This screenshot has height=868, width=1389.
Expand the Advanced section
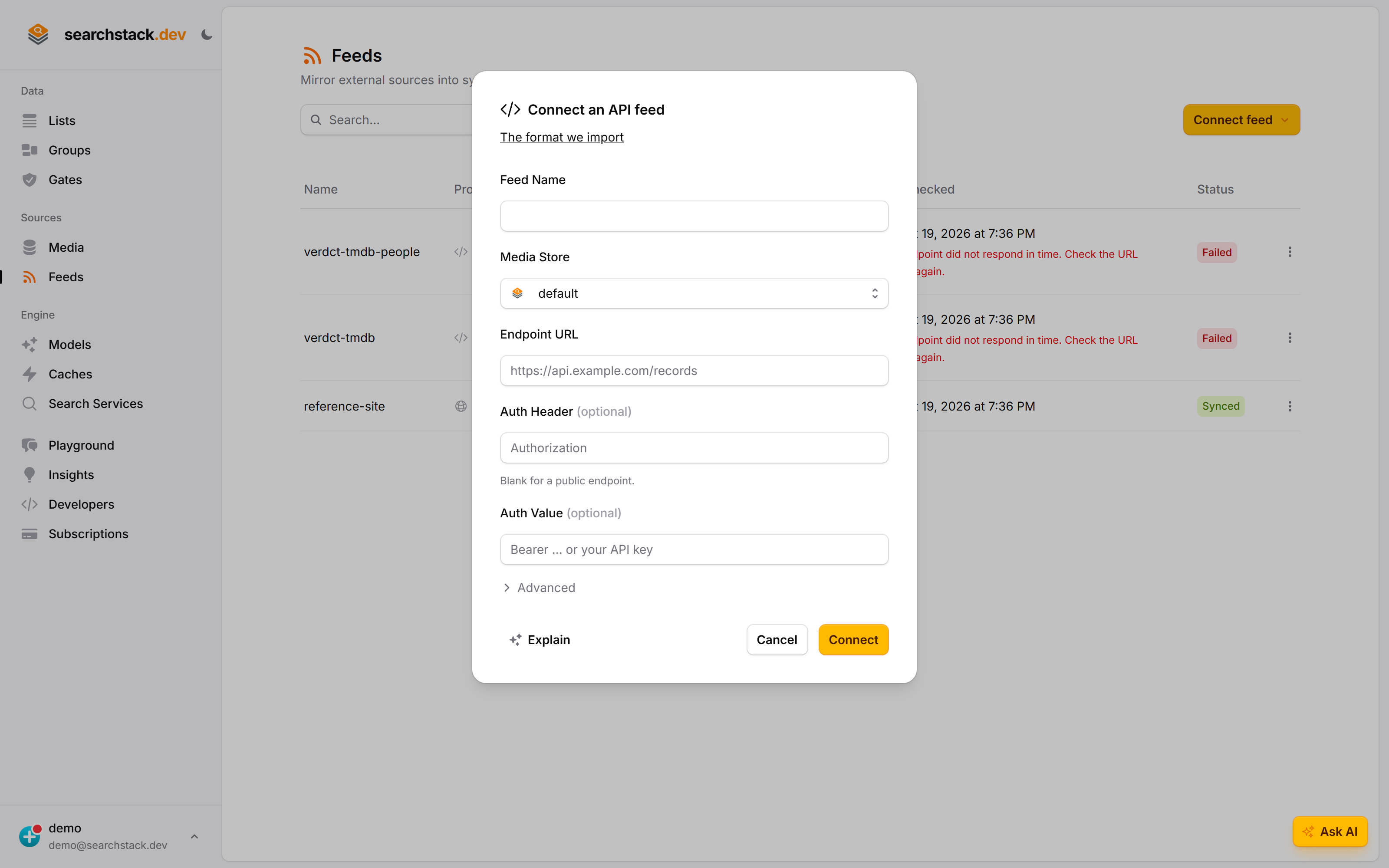coord(538,587)
